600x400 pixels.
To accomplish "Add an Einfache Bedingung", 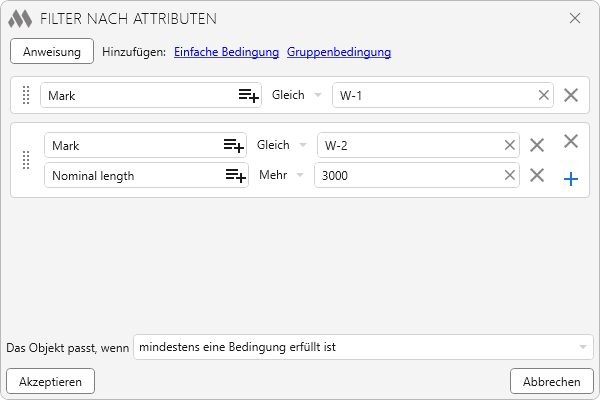I will coord(226,52).
